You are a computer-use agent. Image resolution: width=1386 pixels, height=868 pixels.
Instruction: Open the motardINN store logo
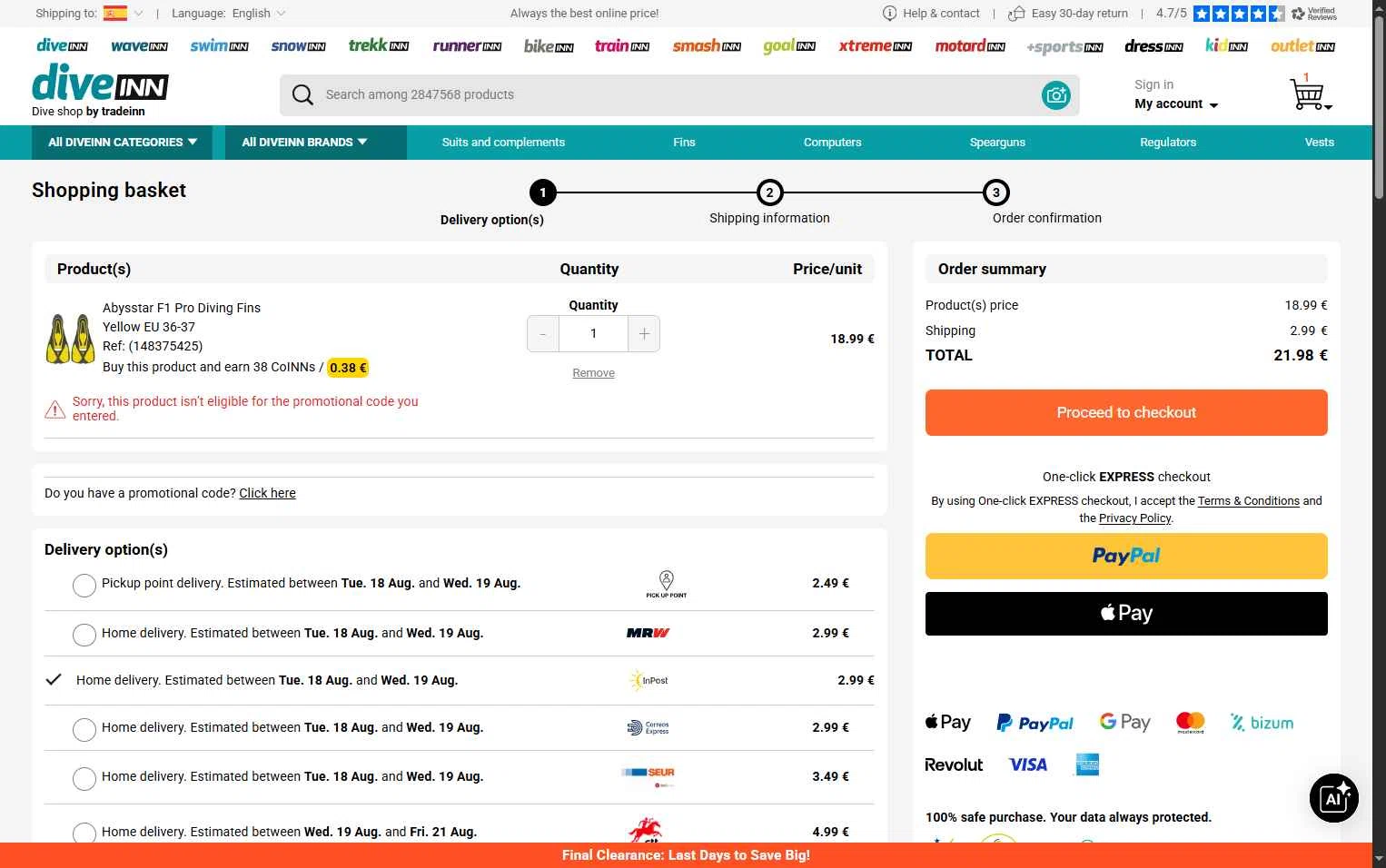coord(970,45)
